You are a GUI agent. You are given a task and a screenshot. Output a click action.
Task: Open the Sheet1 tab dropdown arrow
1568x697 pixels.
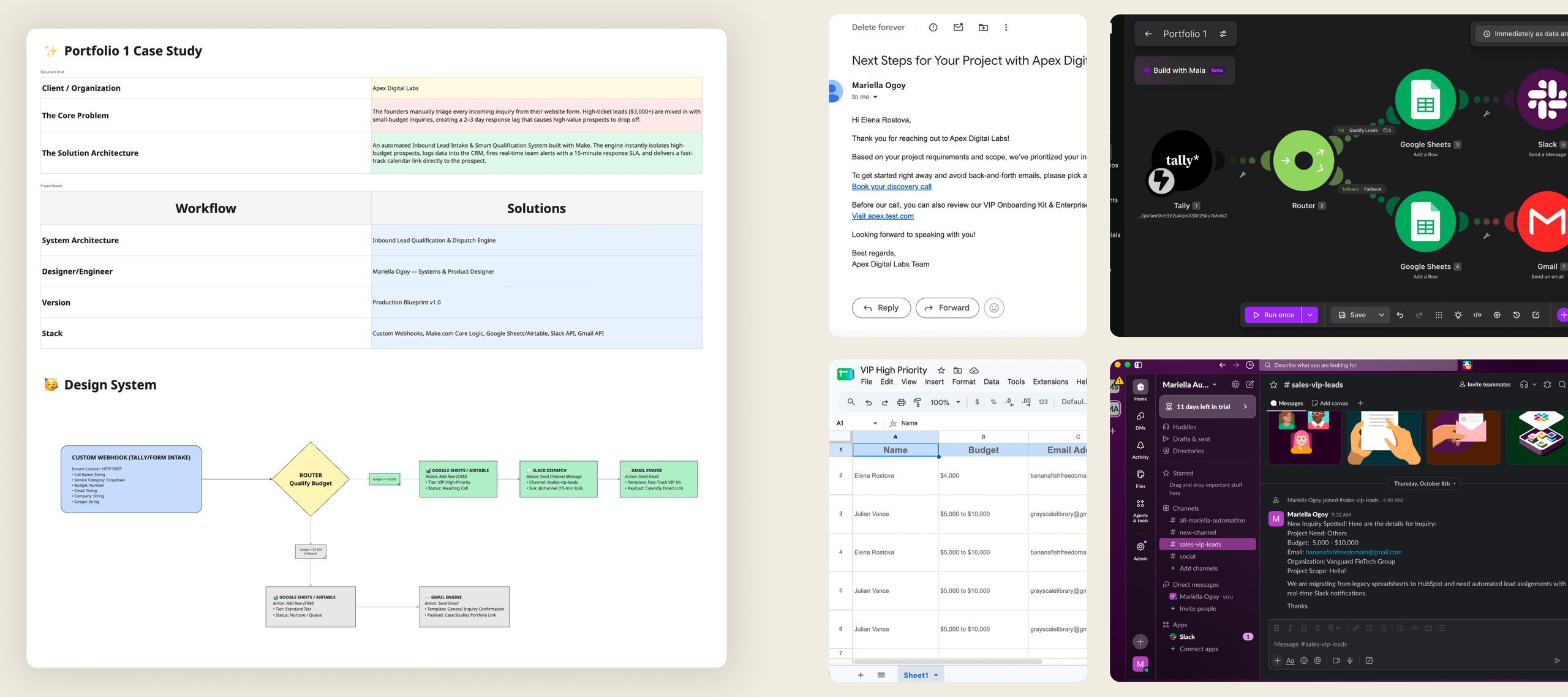936,676
